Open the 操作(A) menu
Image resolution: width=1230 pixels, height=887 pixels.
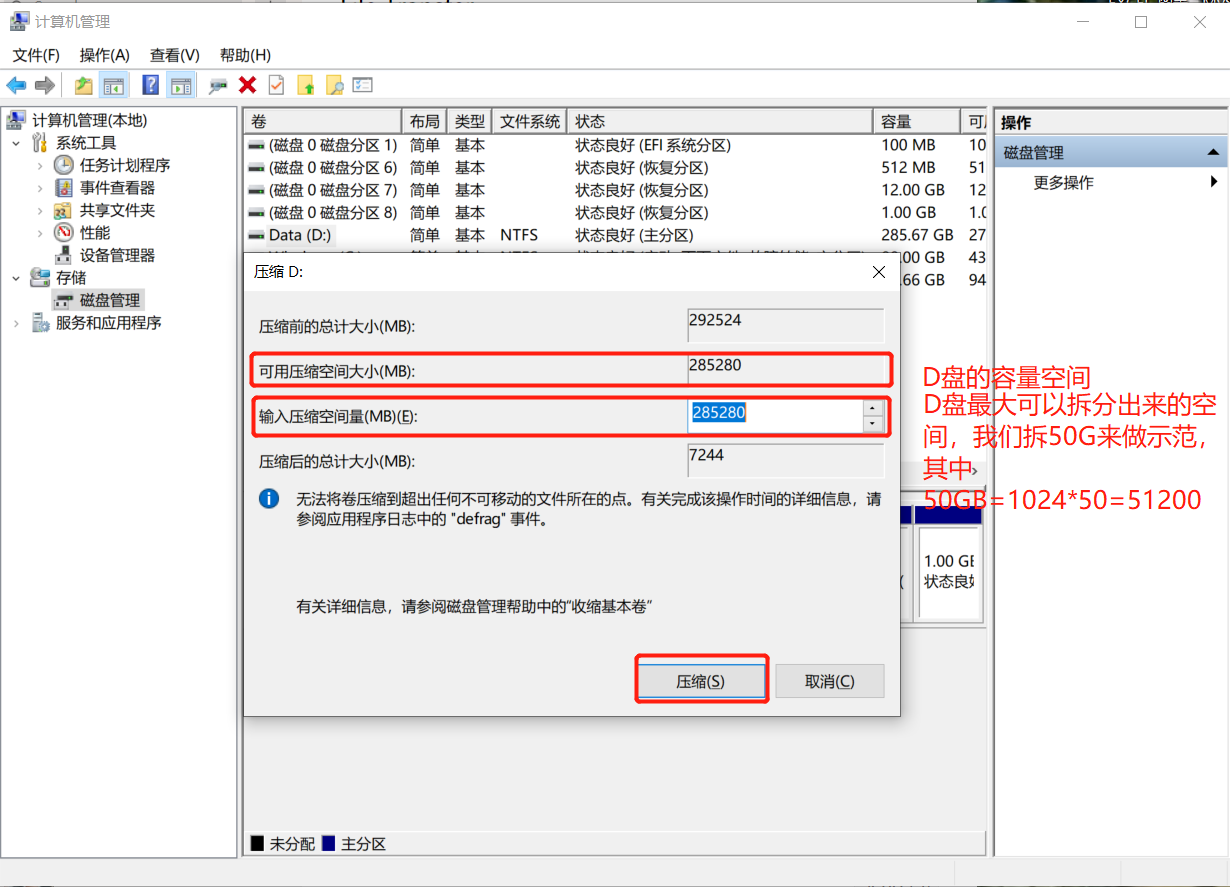tap(105, 55)
